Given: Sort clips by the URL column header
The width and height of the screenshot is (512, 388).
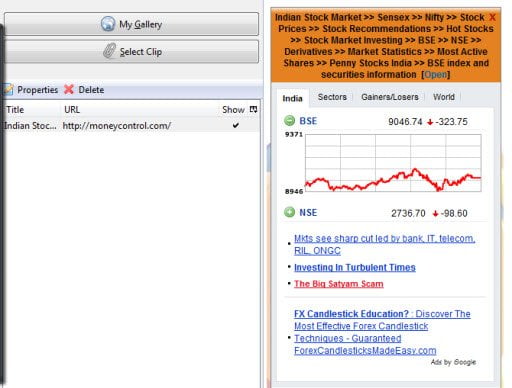Looking at the screenshot, I should 72,110.
